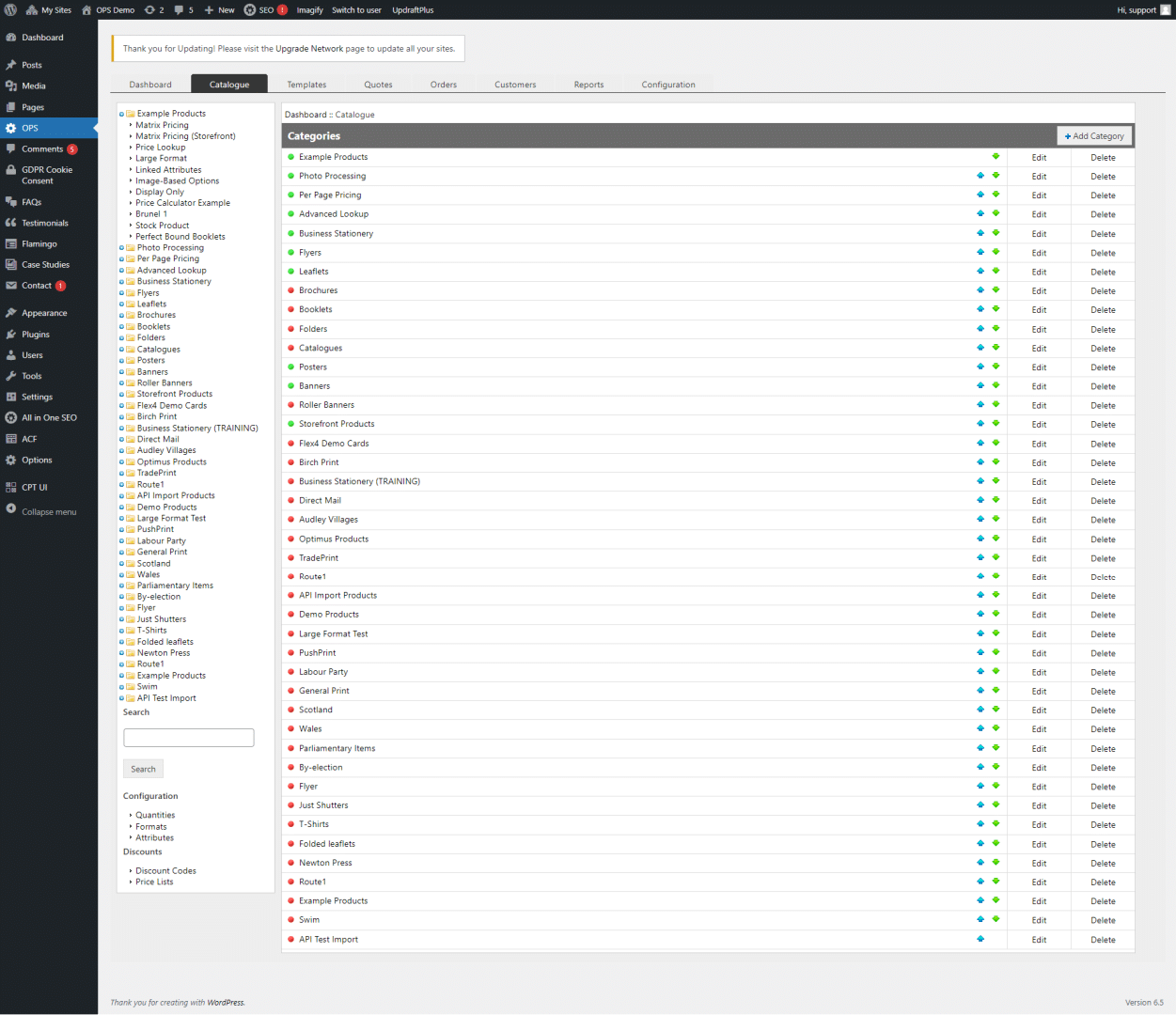
Task: Expand Labour Party tree folder
Action: [x=122, y=541]
